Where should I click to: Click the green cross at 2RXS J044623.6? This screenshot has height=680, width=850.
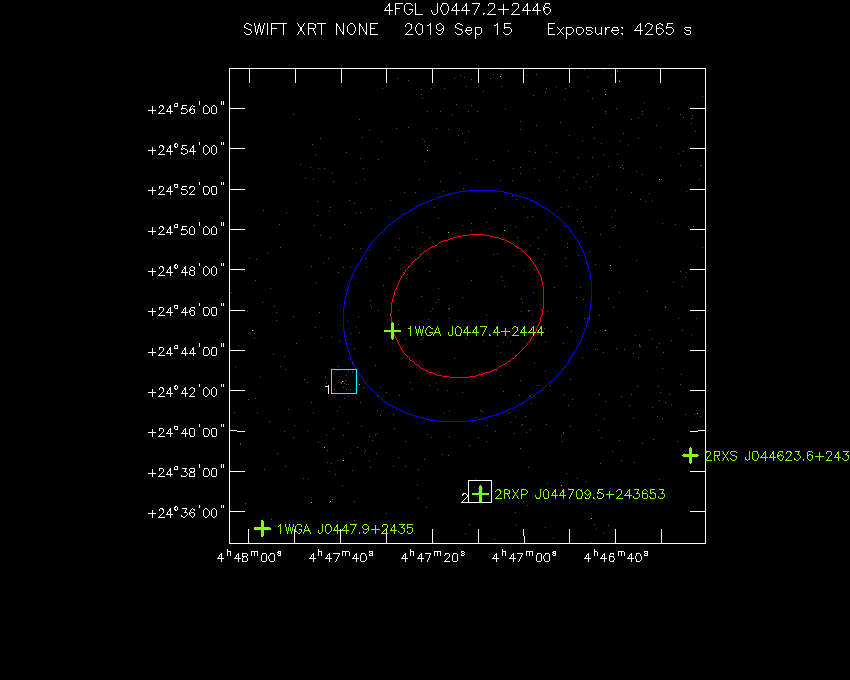(690, 456)
